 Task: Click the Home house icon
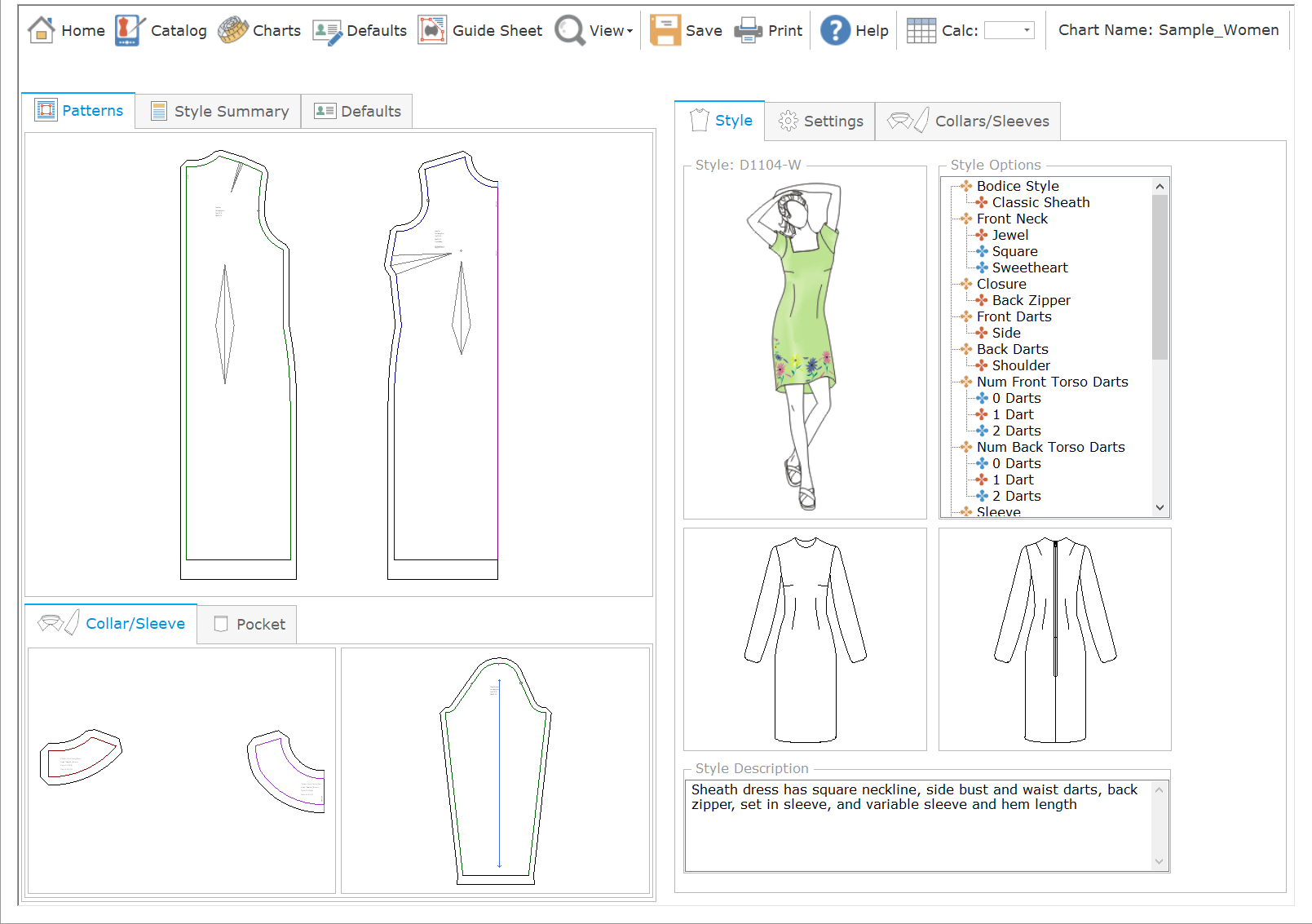click(41, 30)
